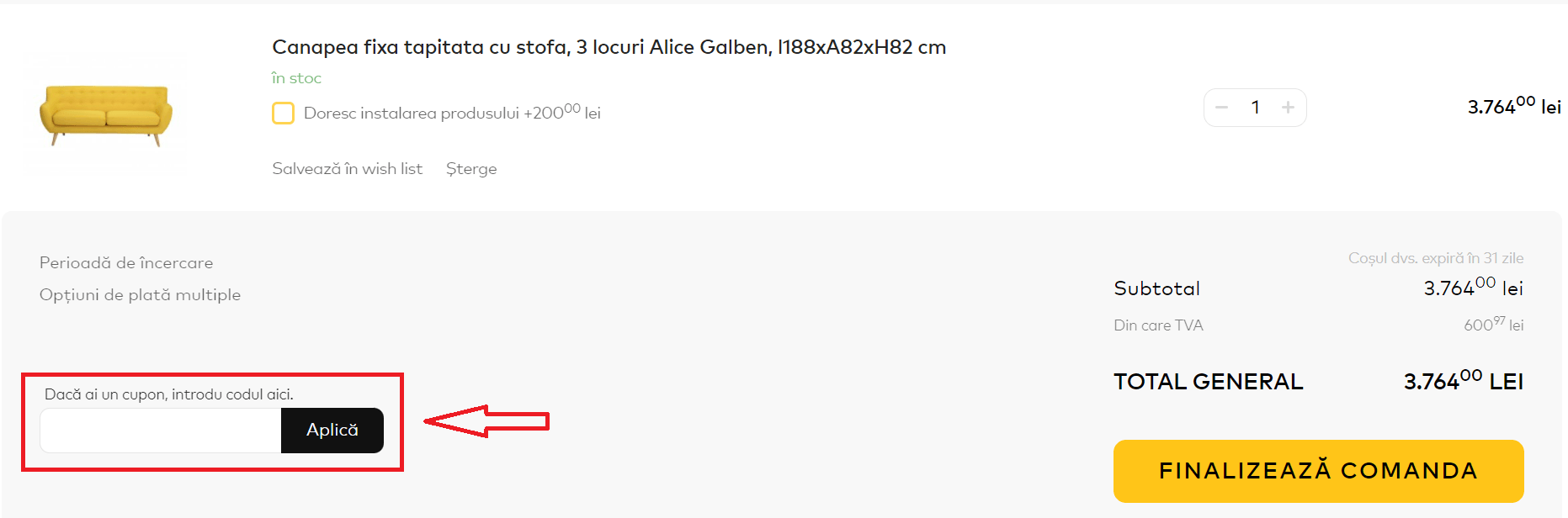The width and height of the screenshot is (1568, 518).
Task: Open the yellow sofa product thumbnail
Action: (106, 115)
